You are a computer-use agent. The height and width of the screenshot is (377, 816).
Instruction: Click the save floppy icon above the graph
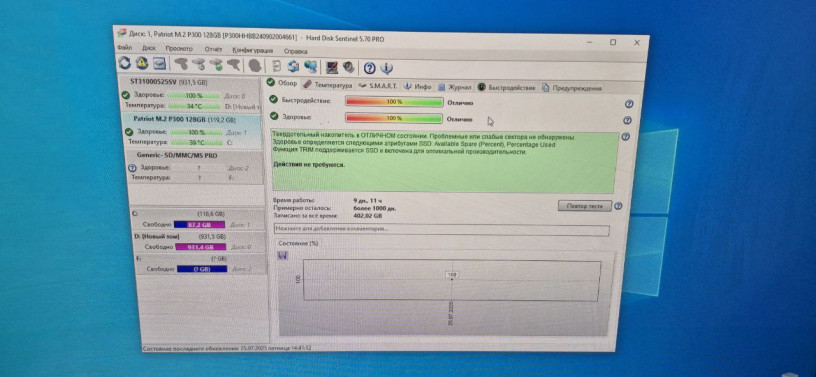coord(283,255)
